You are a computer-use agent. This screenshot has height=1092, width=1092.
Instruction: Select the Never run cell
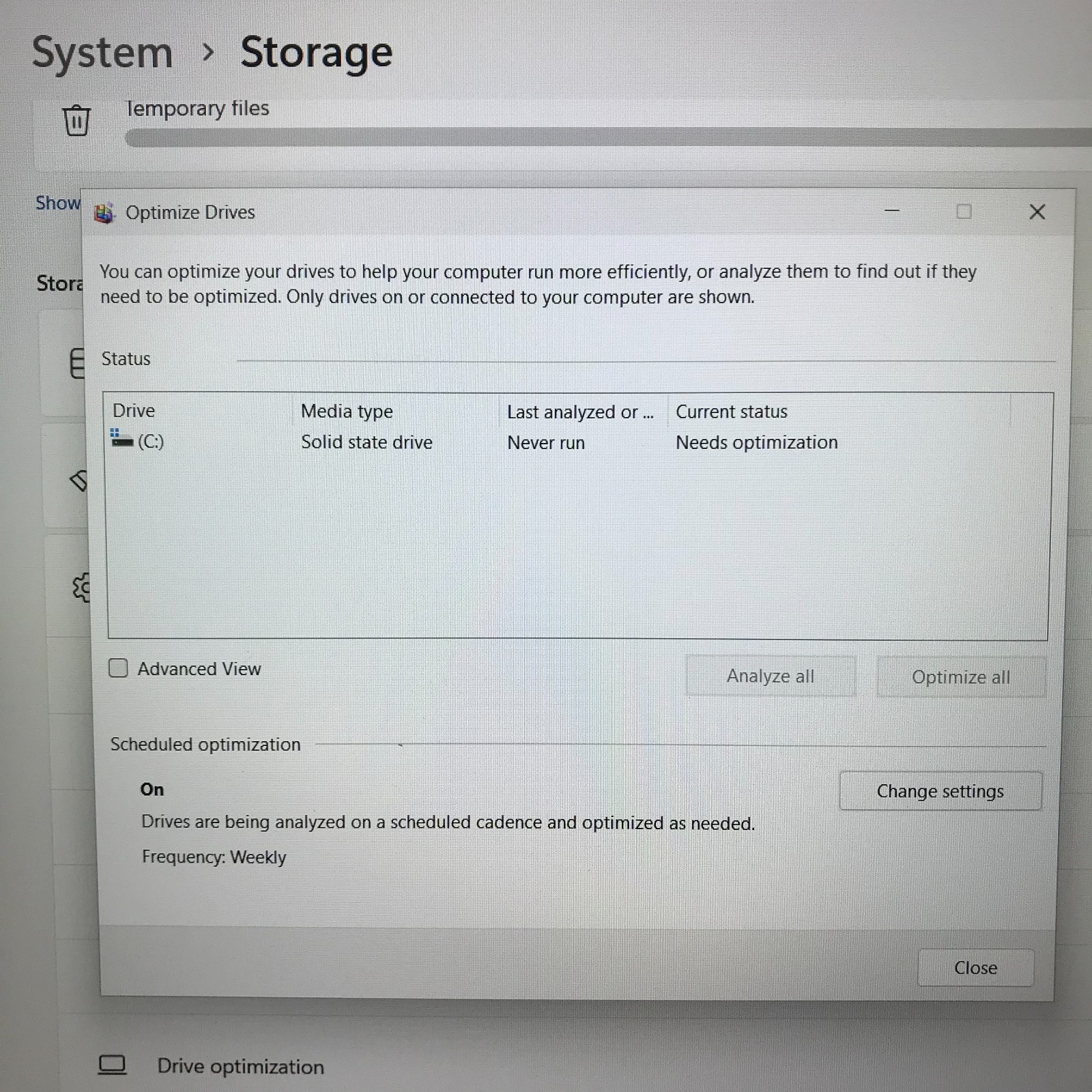coord(546,443)
